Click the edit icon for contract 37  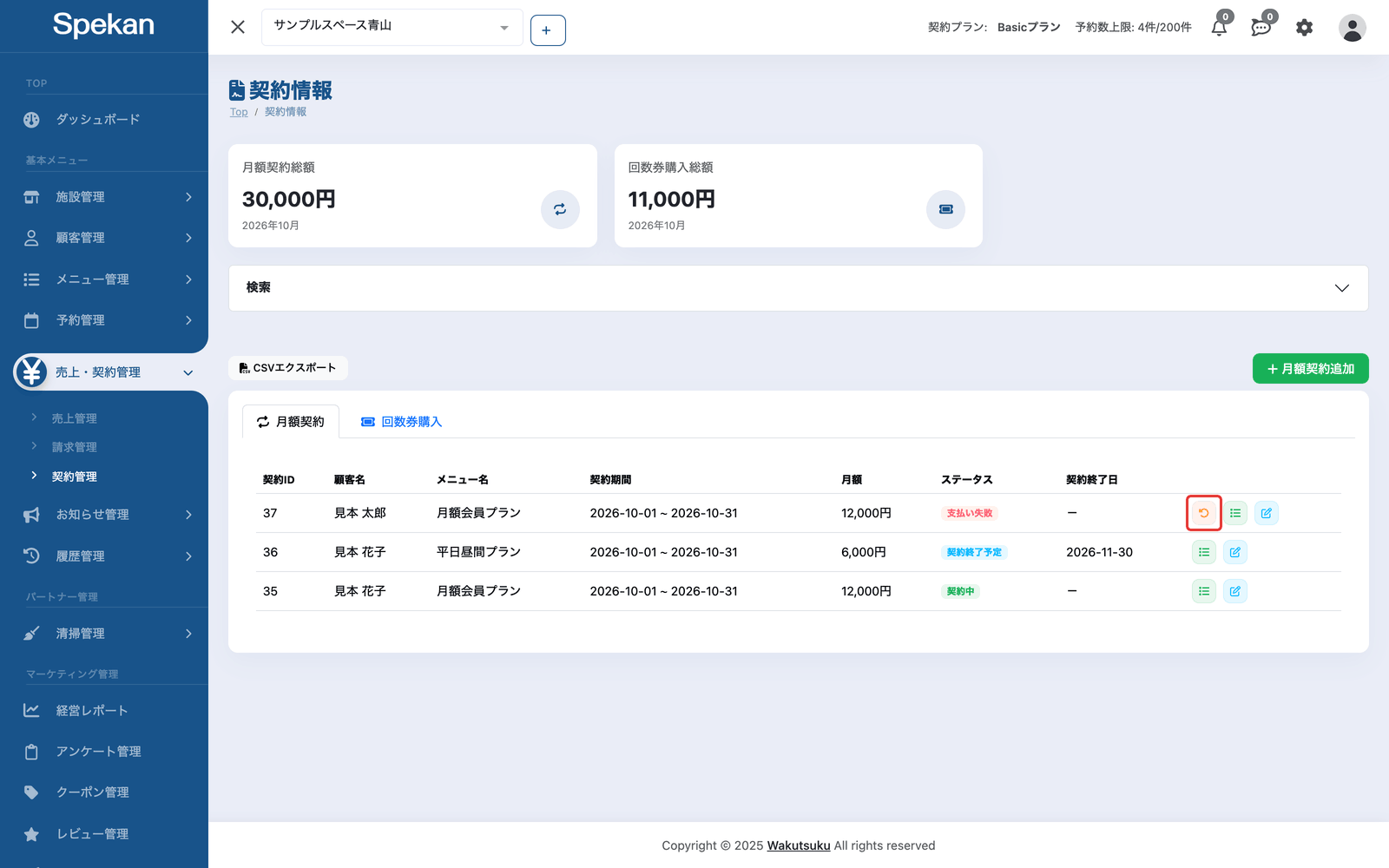[1267, 513]
